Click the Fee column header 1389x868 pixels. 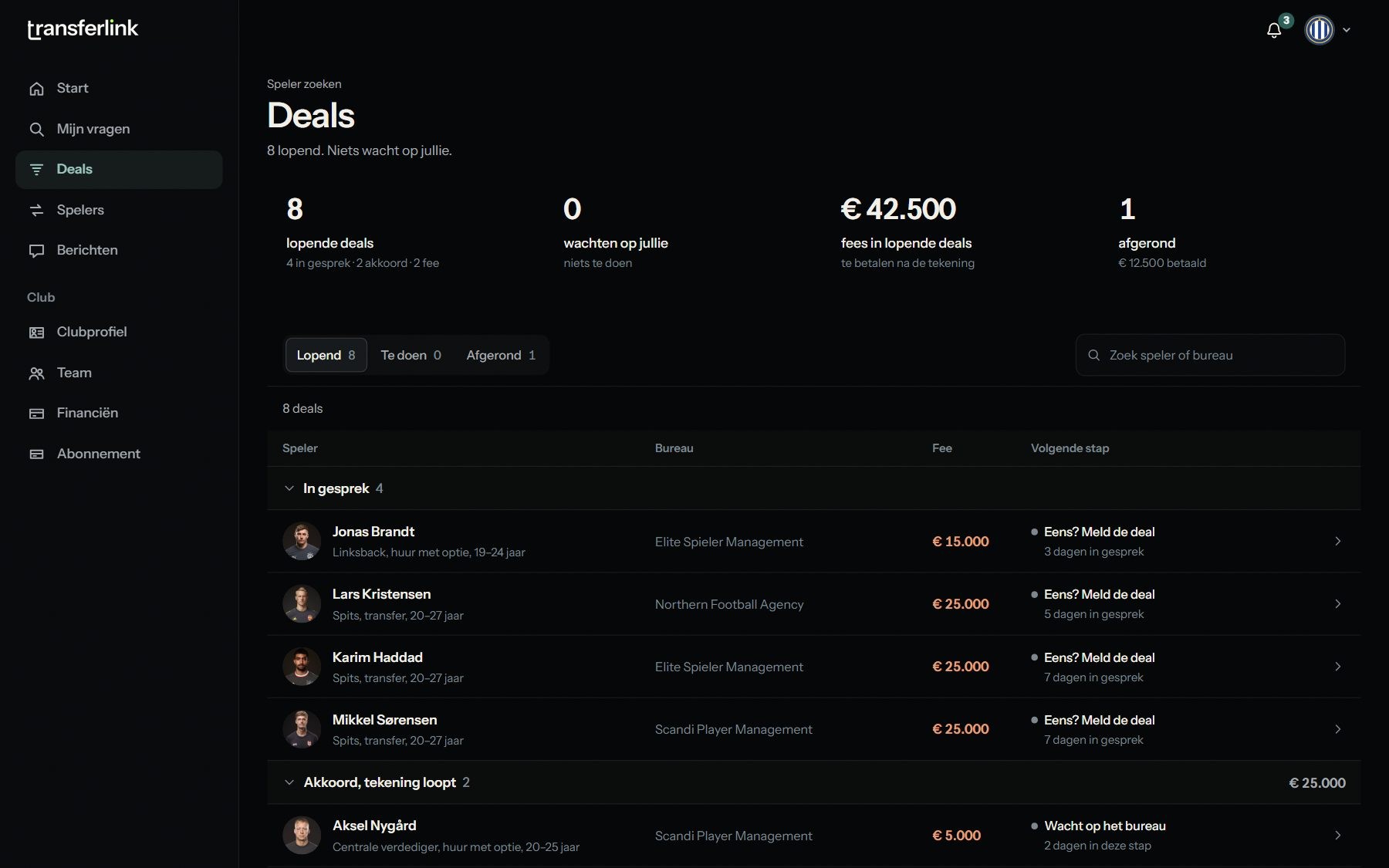click(942, 448)
